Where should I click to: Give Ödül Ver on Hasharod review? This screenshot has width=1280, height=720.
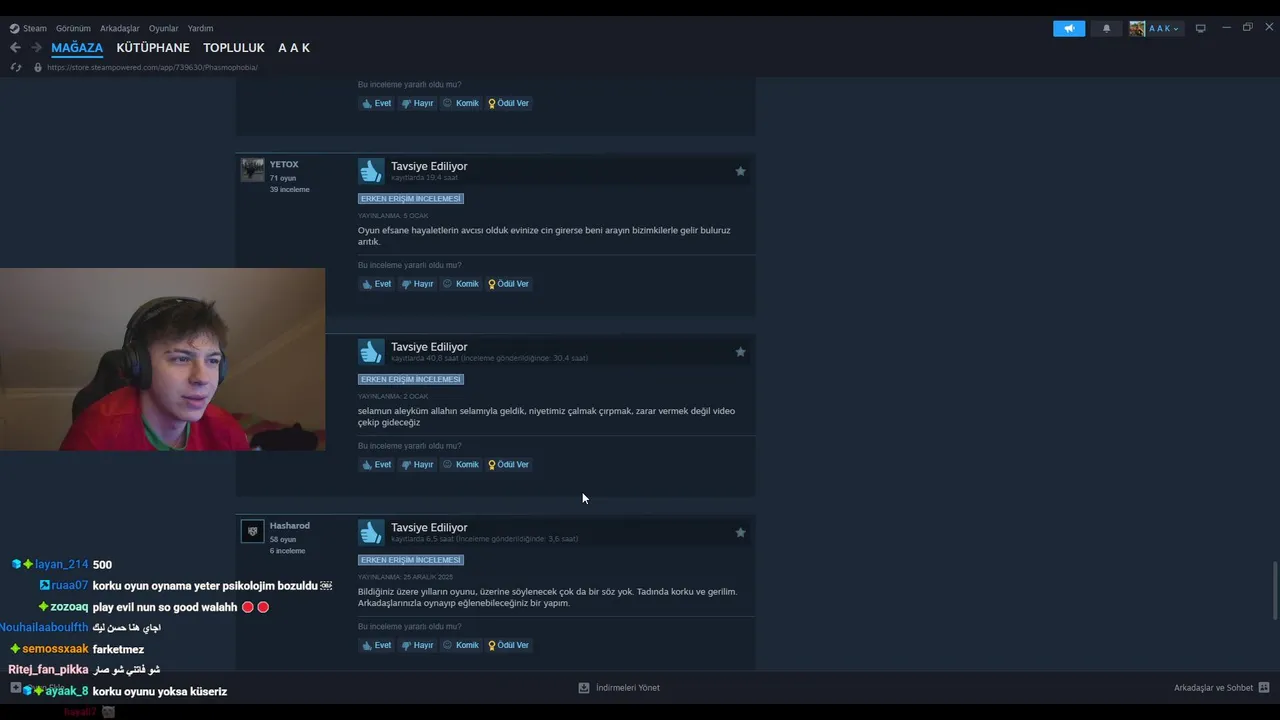[508, 646]
